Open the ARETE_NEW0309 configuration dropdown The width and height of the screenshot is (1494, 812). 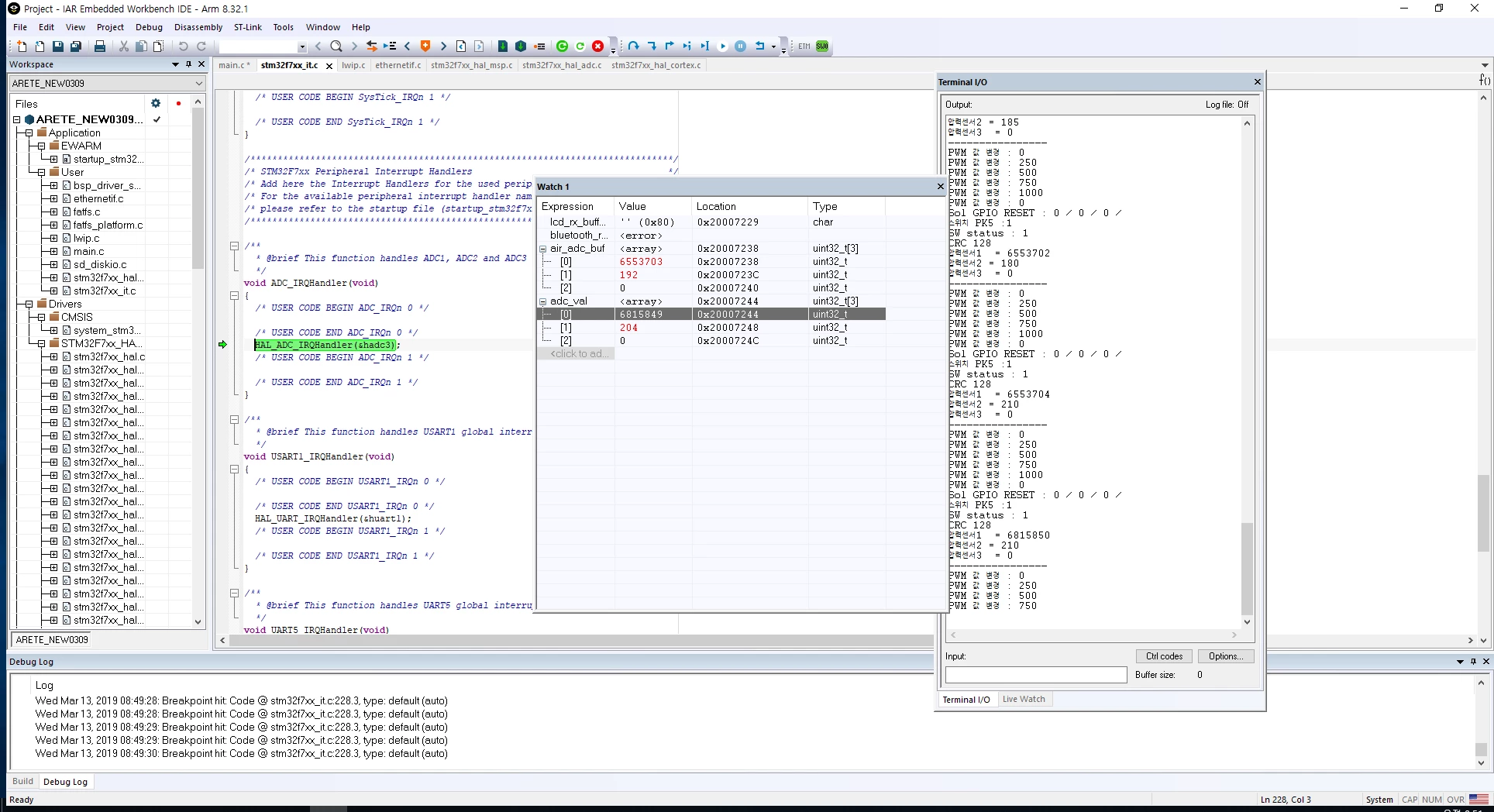[x=107, y=83]
